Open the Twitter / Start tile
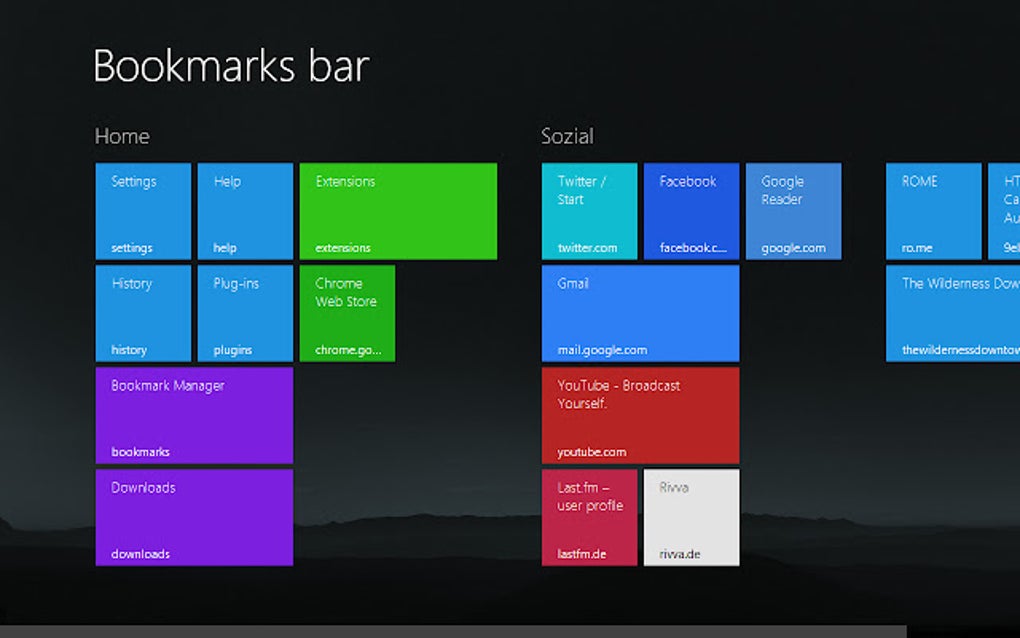 pos(589,211)
